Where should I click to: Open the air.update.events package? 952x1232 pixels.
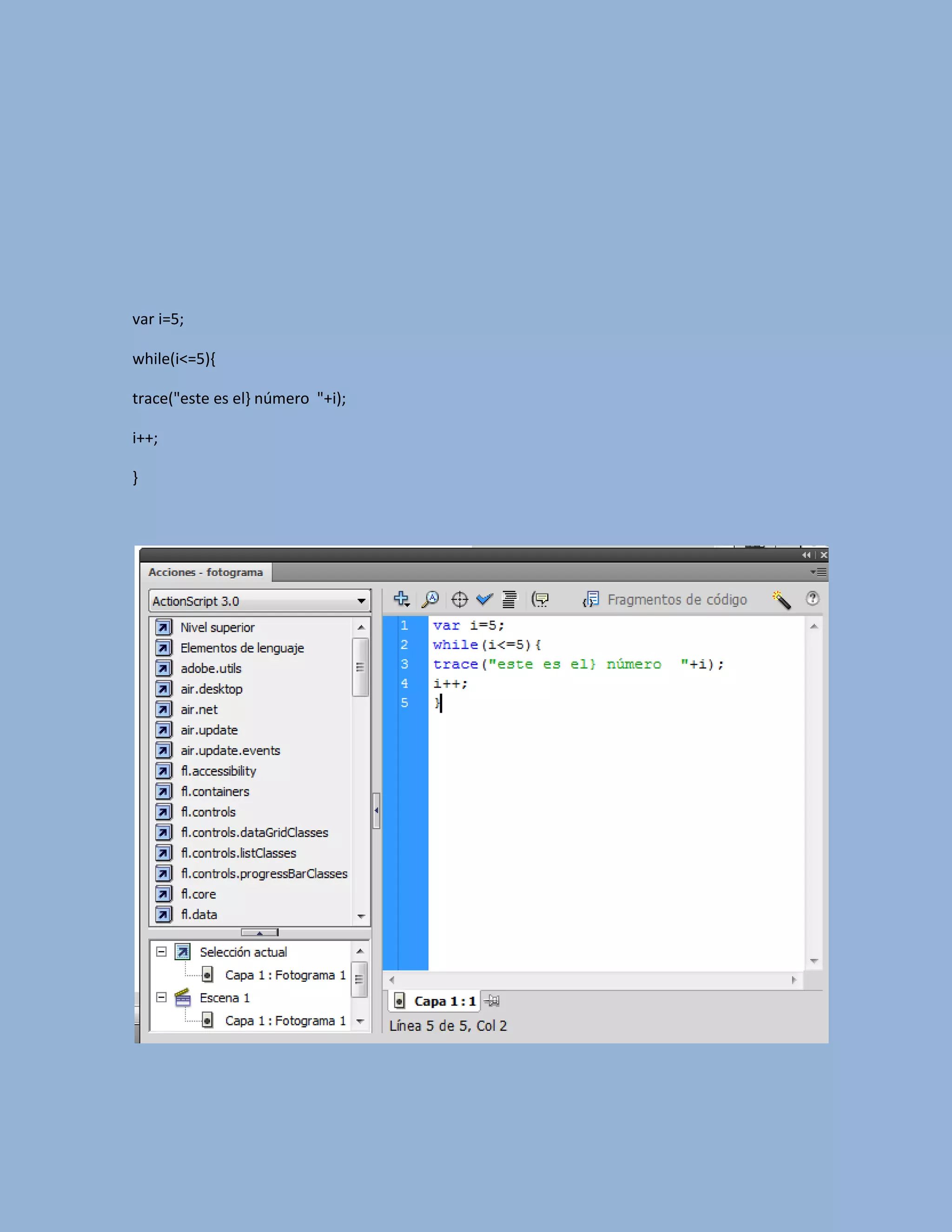click(x=230, y=750)
